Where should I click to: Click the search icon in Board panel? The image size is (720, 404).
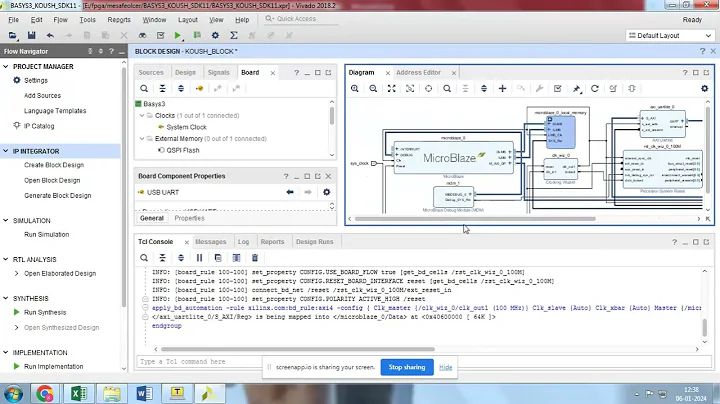click(x=144, y=89)
